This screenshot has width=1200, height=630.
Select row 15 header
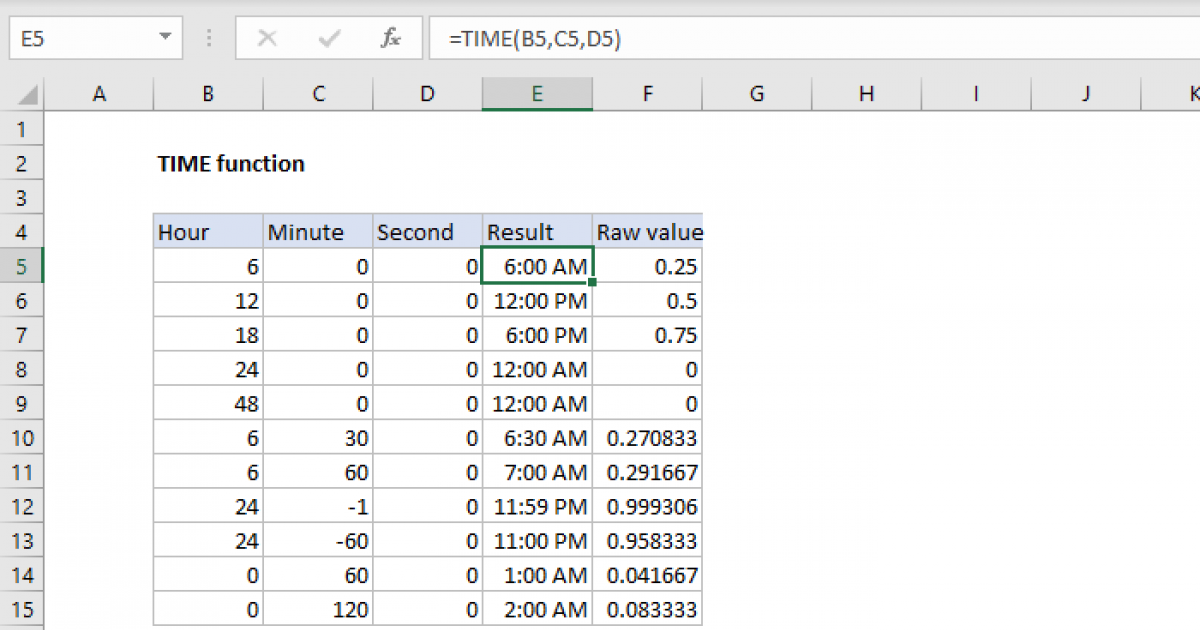point(22,609)
